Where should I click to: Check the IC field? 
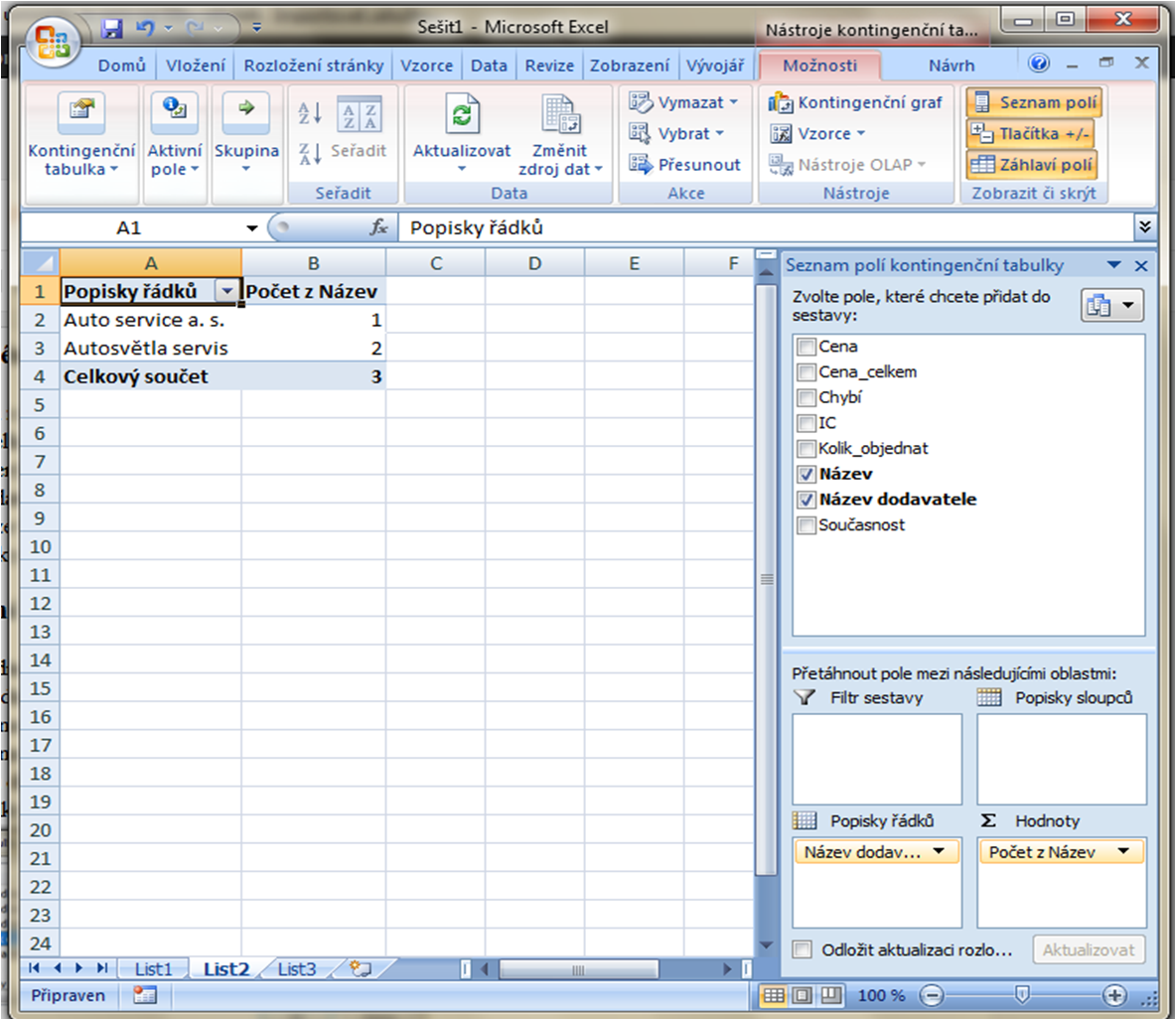point(807,423)
